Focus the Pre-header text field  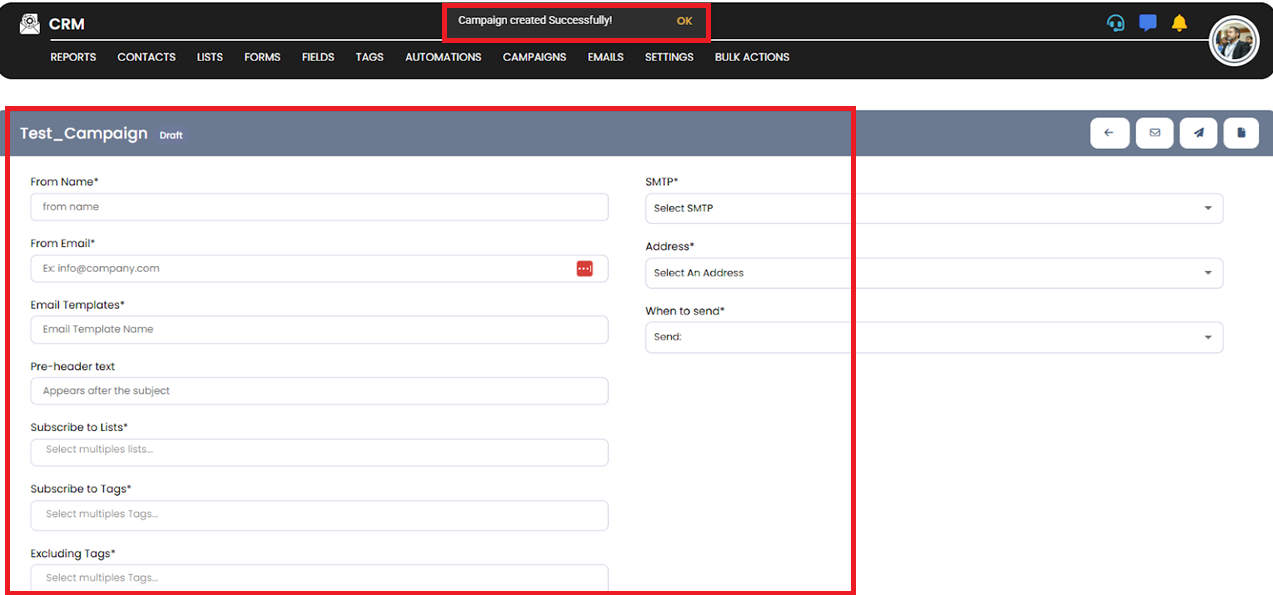[x=319, y=391]
